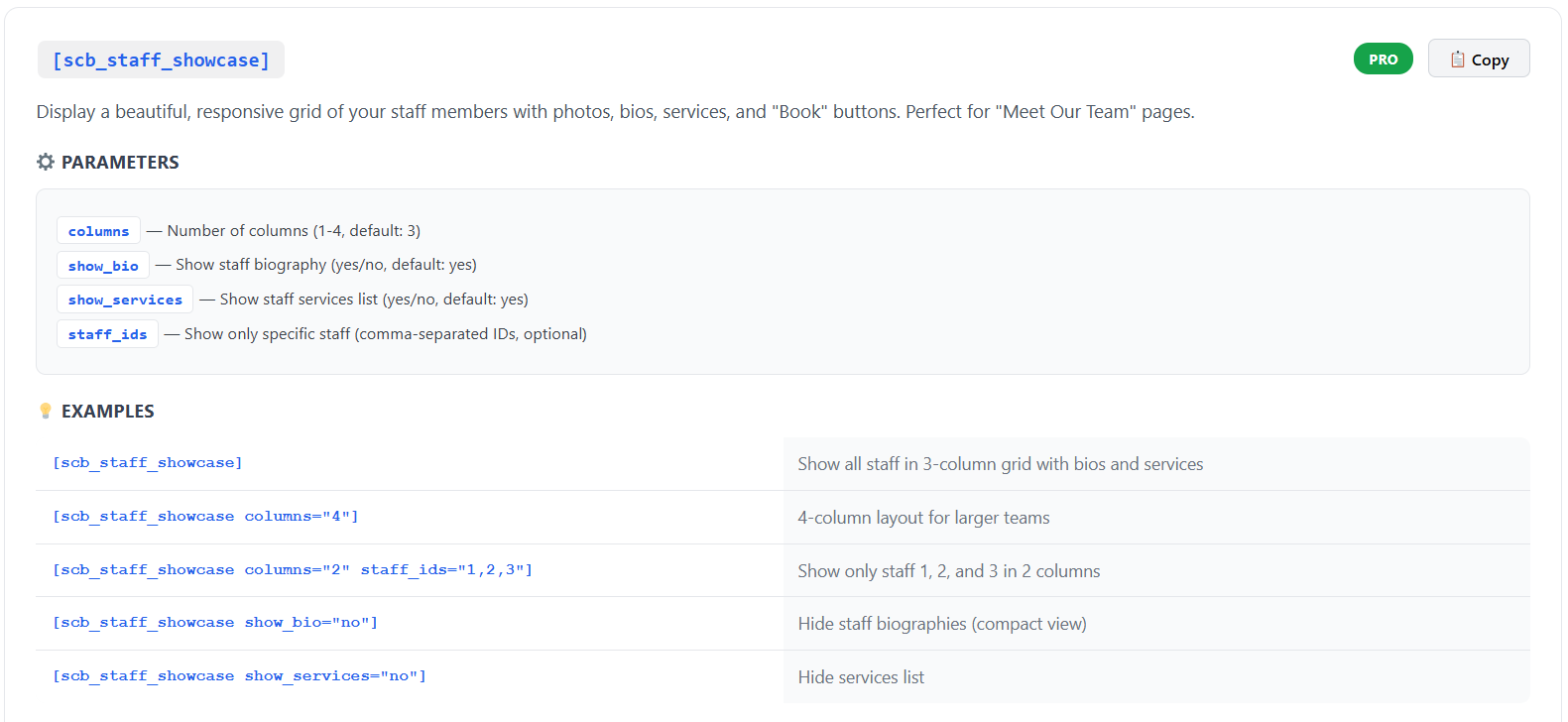
Task: Click "Hide staff biographies (compact view)" description
Action: pos(942,624)
